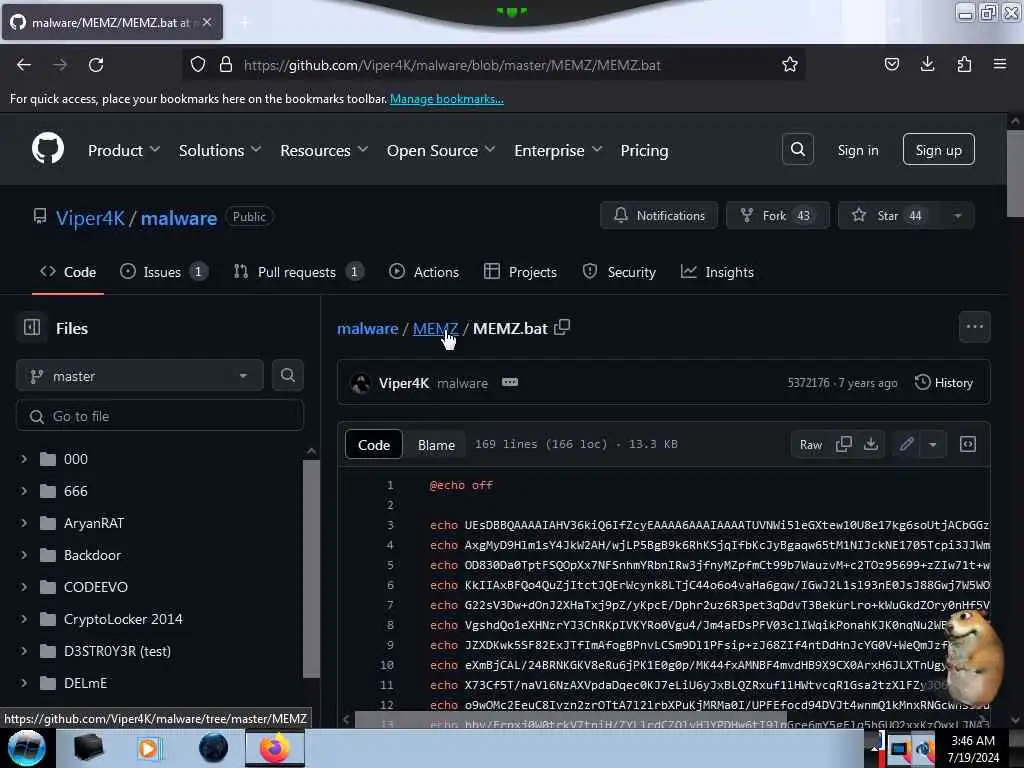Copy file path icon next to MEMZ.bat

(x=562, y=327)
